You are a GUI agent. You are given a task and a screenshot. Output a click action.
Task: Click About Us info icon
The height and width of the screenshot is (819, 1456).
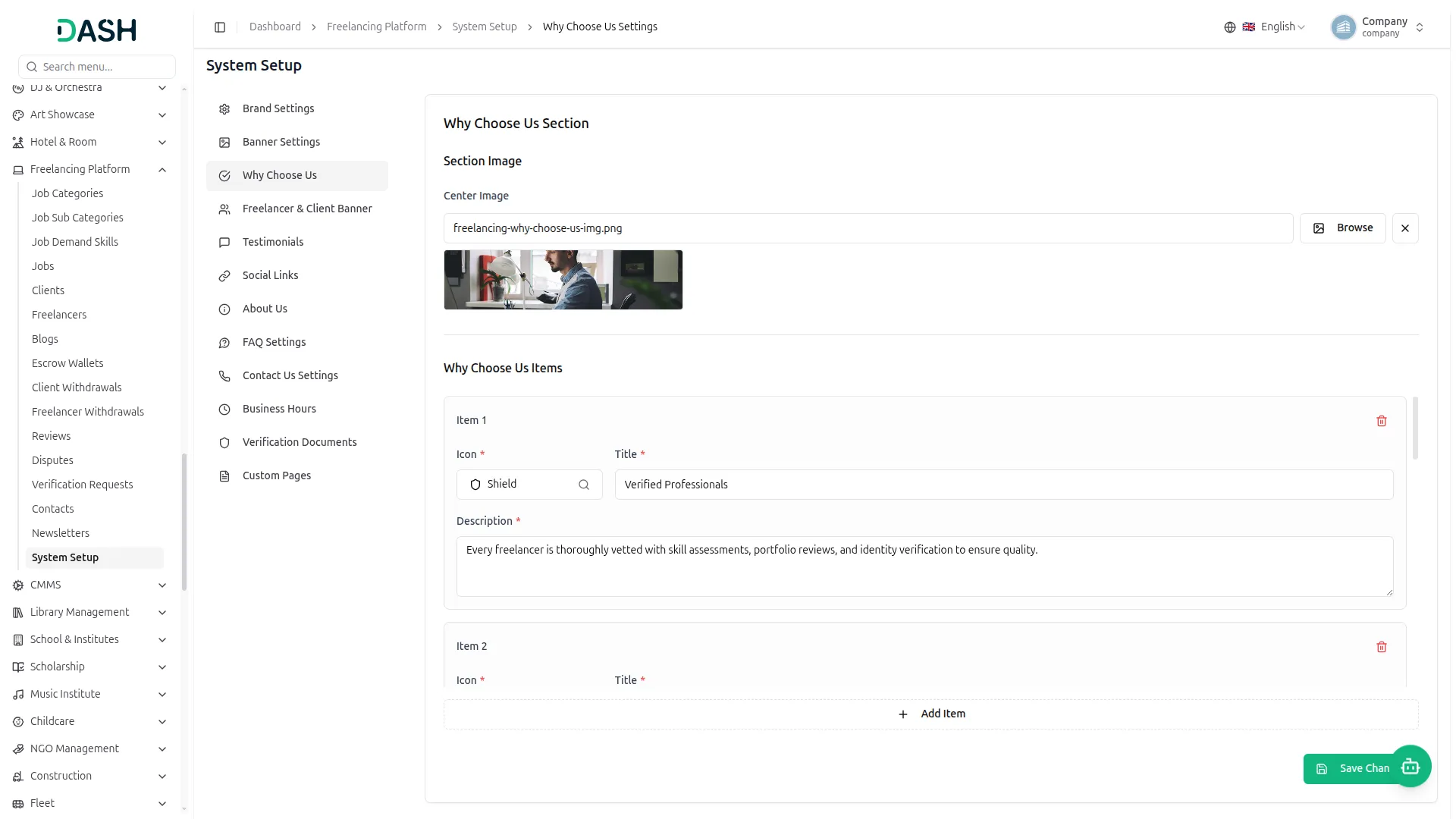click(x=224, y=309)
